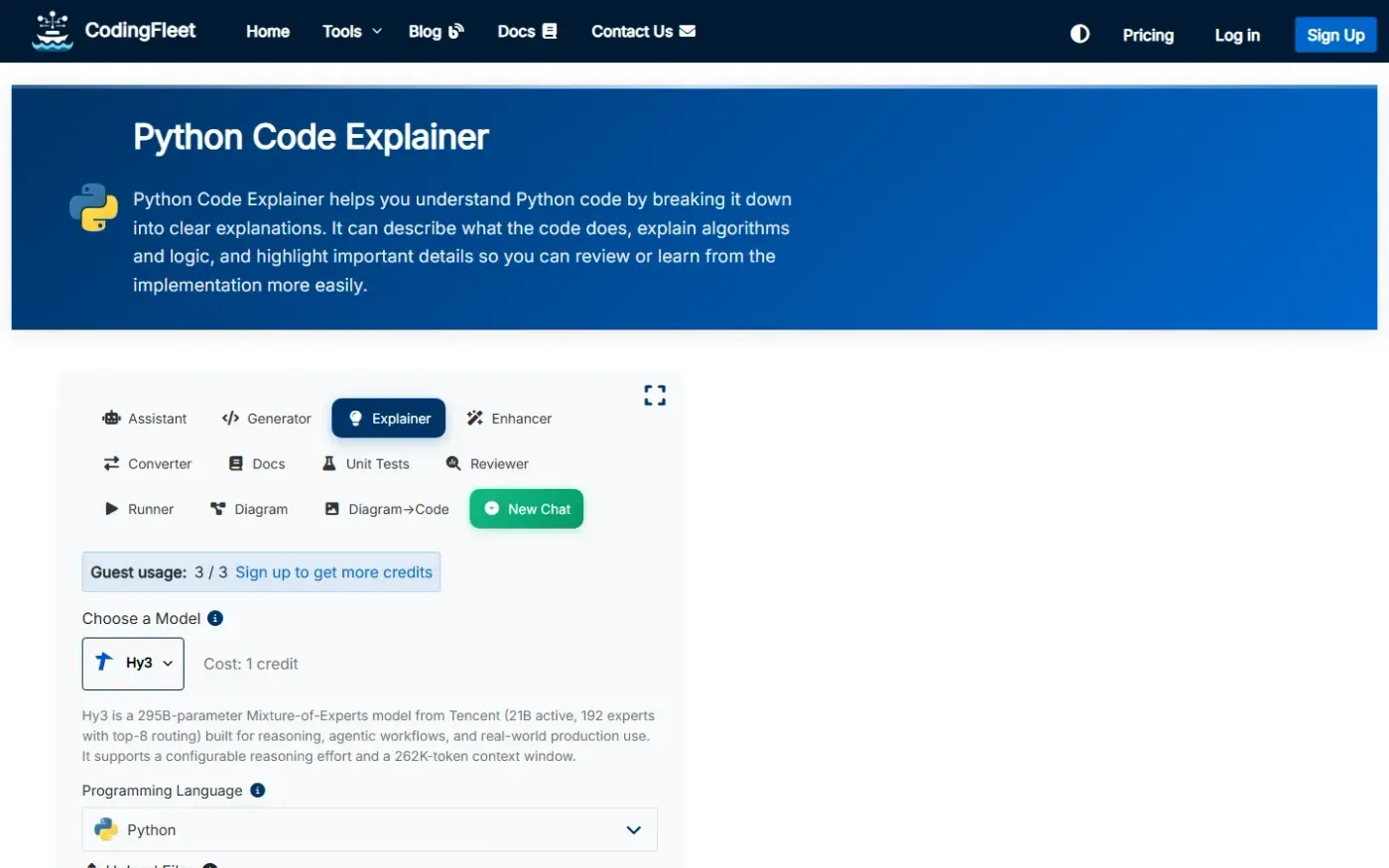Open the Diagram→Code tool

(x=387, y=510)
